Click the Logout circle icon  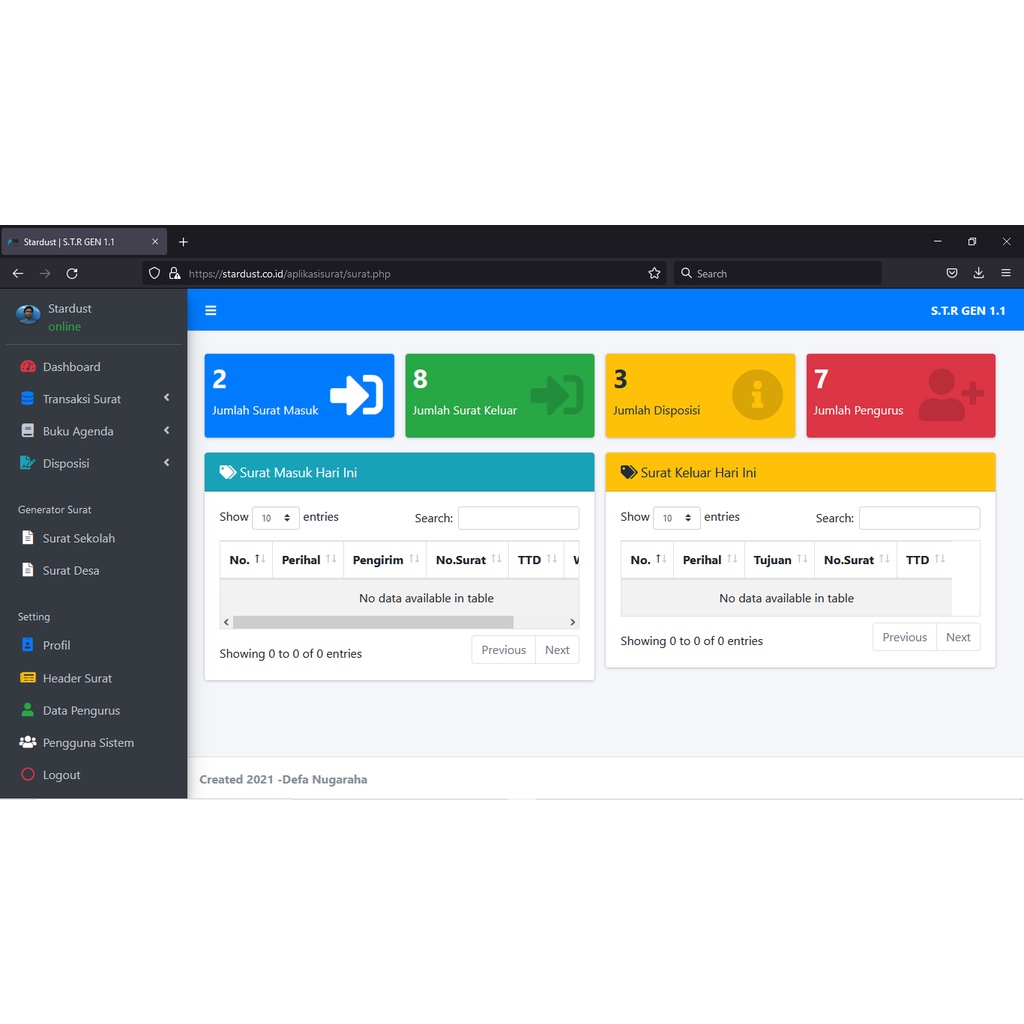[x=28, y=775]
